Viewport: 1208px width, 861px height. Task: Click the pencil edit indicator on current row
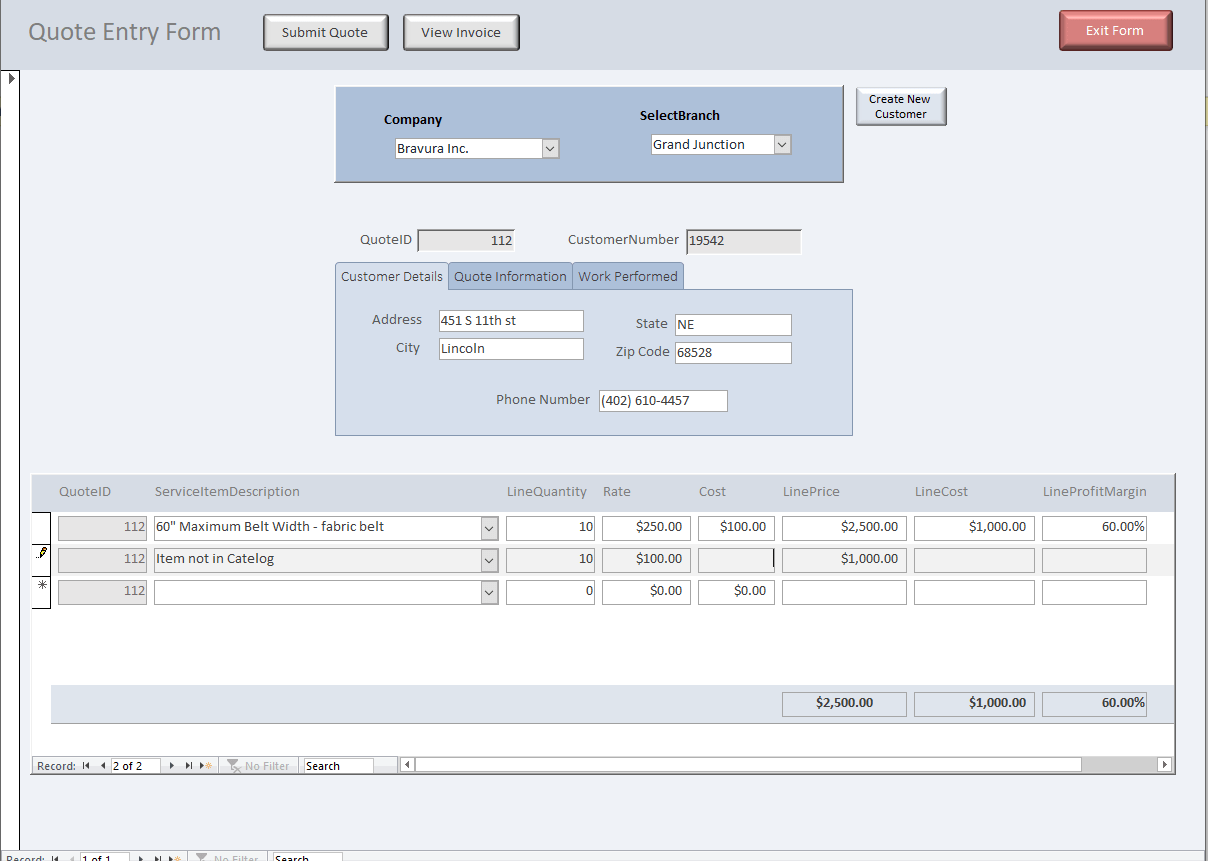(41, 551)
